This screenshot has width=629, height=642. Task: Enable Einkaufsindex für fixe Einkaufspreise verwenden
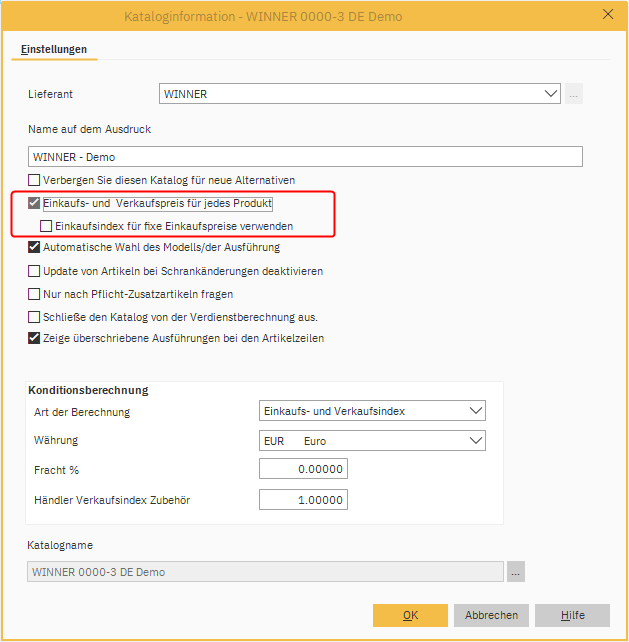point(47,226)
